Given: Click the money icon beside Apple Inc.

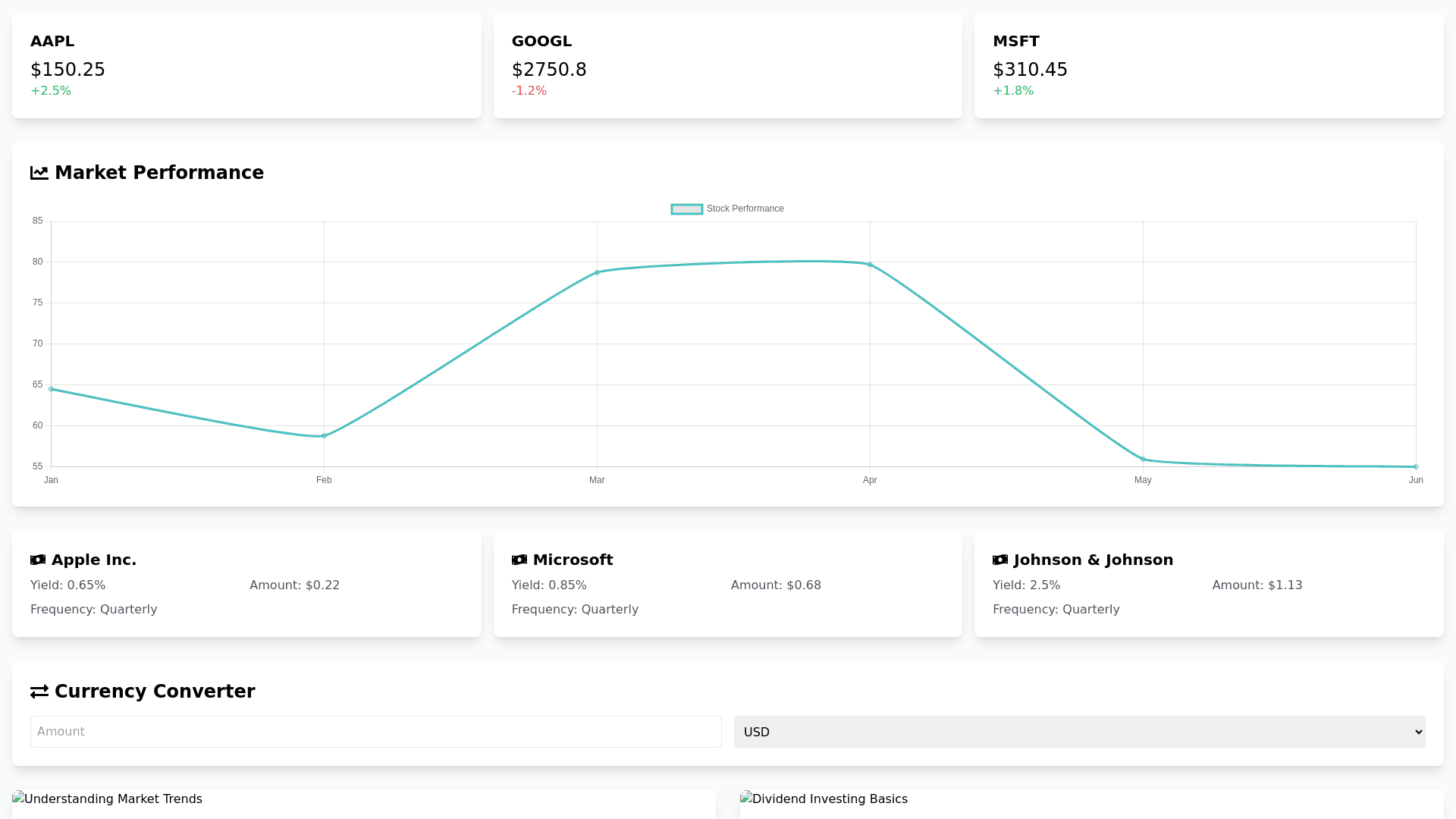Looking at the screenshot, I should (38, 560).
